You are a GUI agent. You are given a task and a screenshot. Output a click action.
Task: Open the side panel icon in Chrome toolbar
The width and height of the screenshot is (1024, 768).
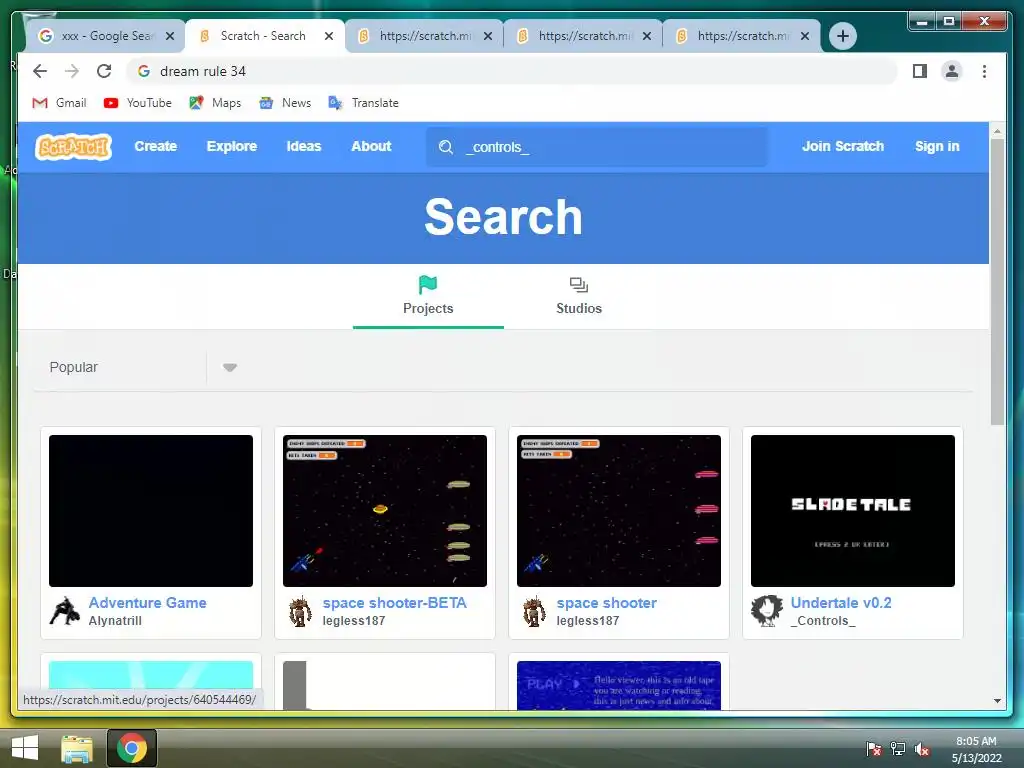[x=920, y=71]
